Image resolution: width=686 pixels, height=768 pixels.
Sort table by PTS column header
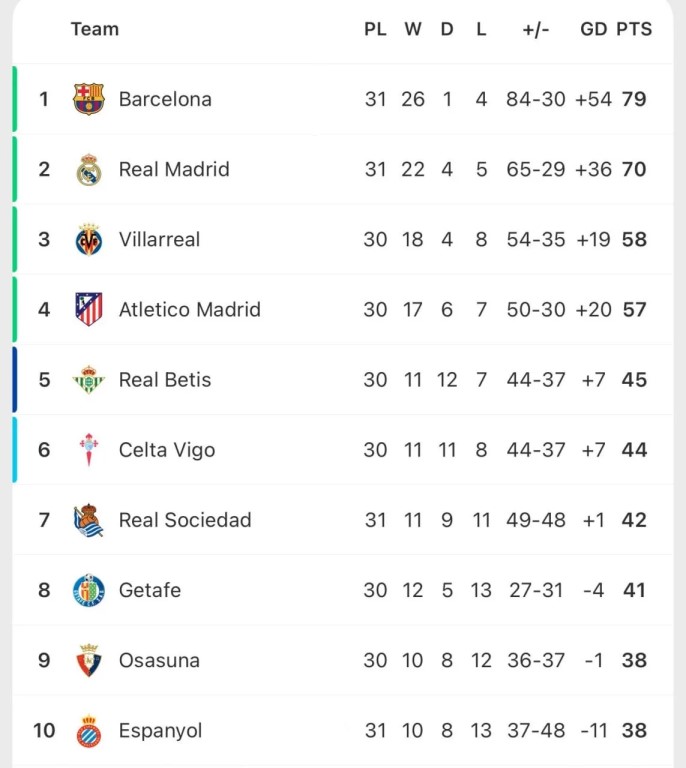633,29
